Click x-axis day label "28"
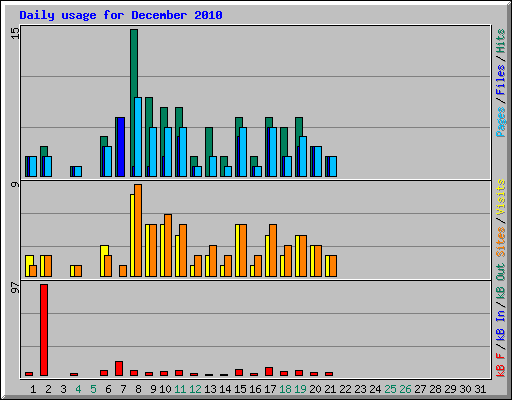The width and height of the screenshot is (512, 400). 435,389
